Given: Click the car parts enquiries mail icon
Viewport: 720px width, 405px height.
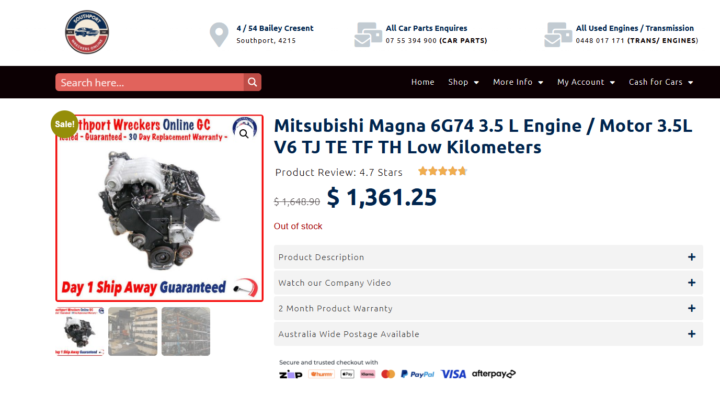Looking at the screenshot, I should click(x=368, y=34).
